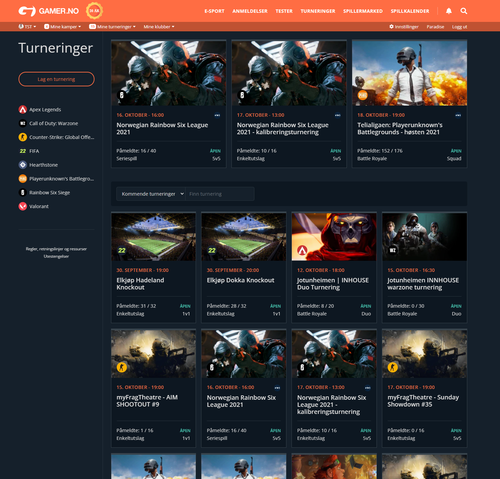Open the Paradise profile link
500x479 pixels.
(435, 27)
